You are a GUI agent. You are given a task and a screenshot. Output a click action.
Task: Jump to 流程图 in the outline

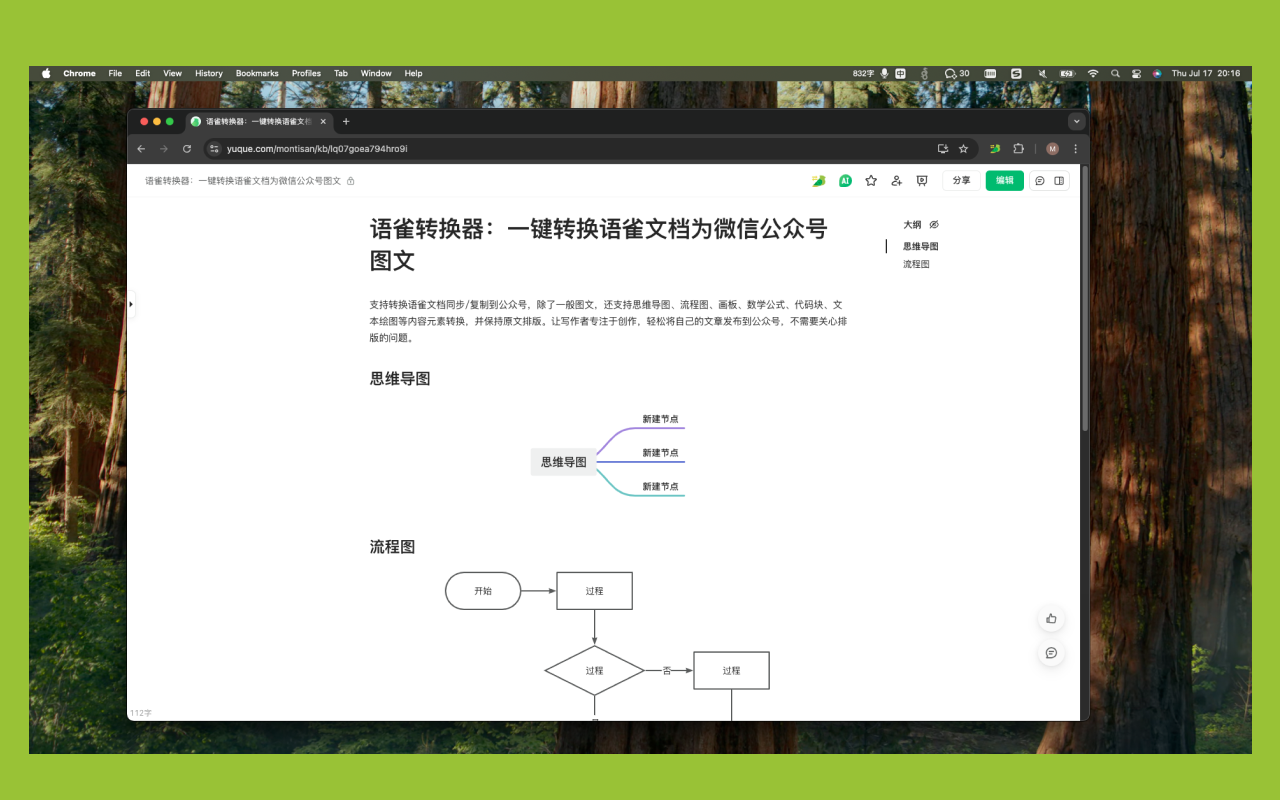[x=916, y=264]
